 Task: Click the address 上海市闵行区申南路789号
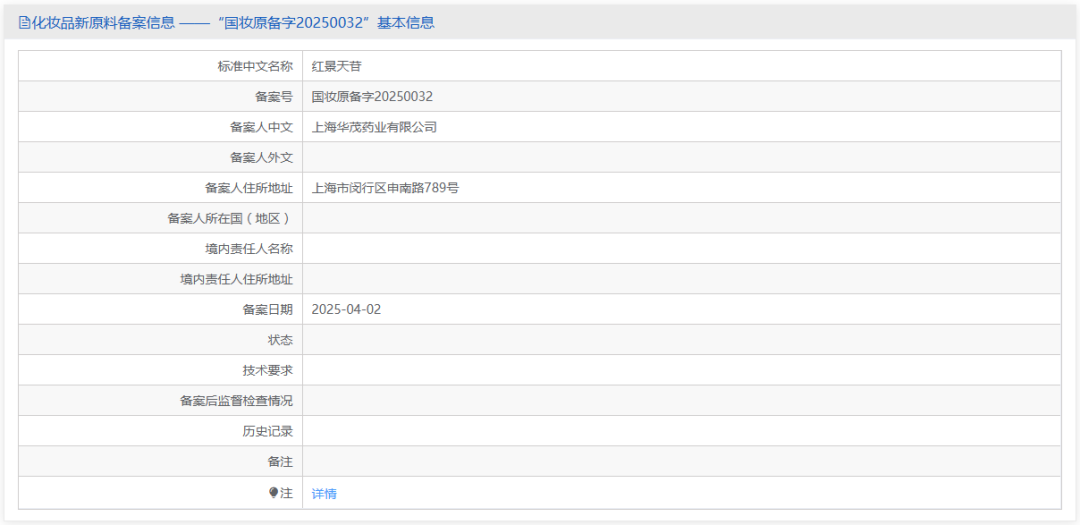click(385, 188)
